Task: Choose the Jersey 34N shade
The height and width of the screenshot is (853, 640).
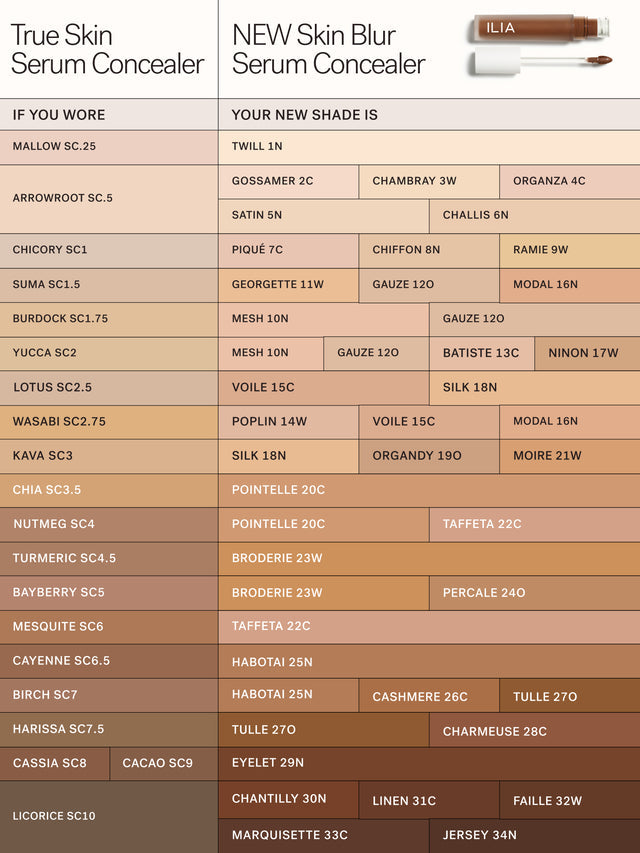Action: click(x=535, y=836)
